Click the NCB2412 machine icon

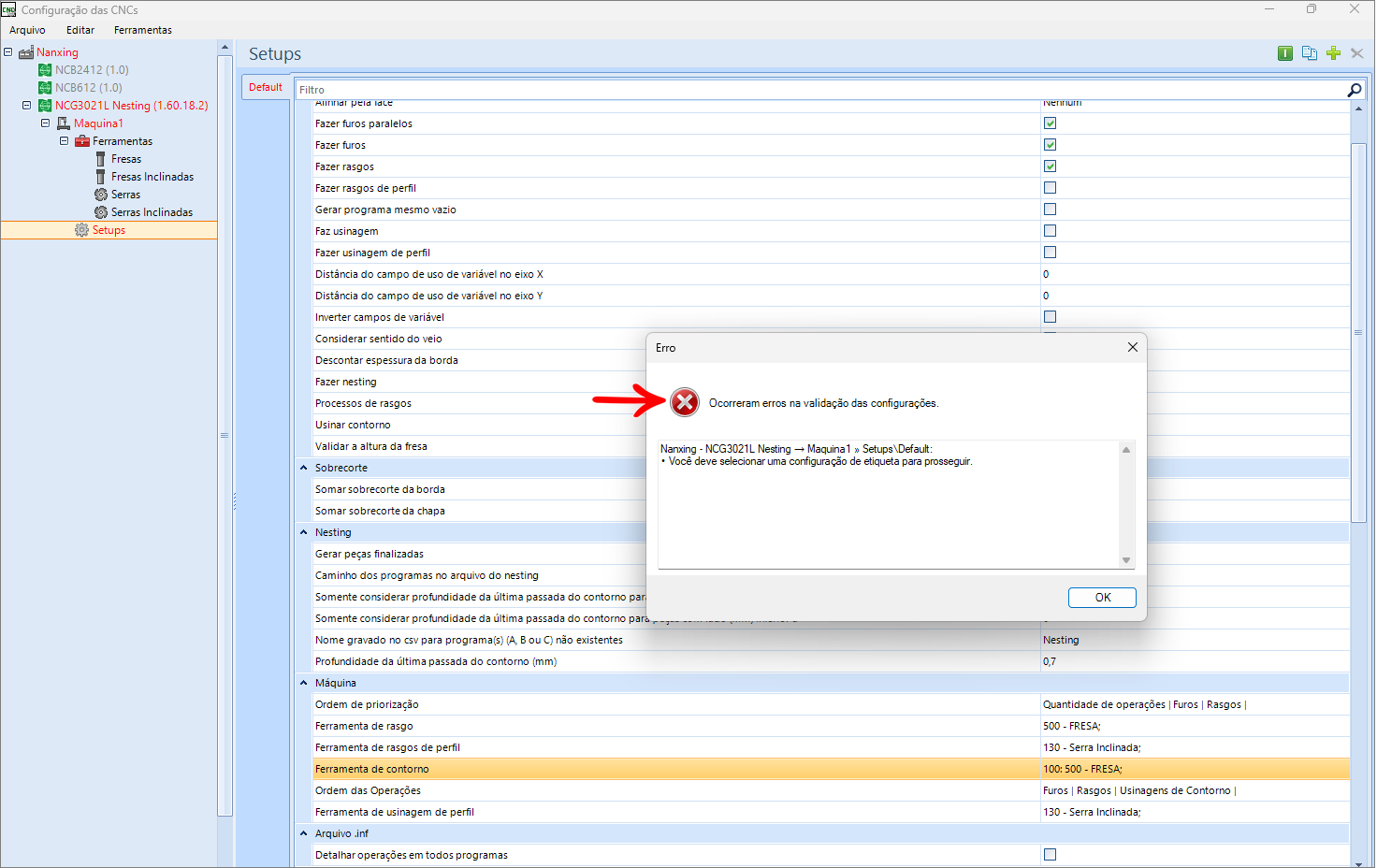tap(45, 70)
